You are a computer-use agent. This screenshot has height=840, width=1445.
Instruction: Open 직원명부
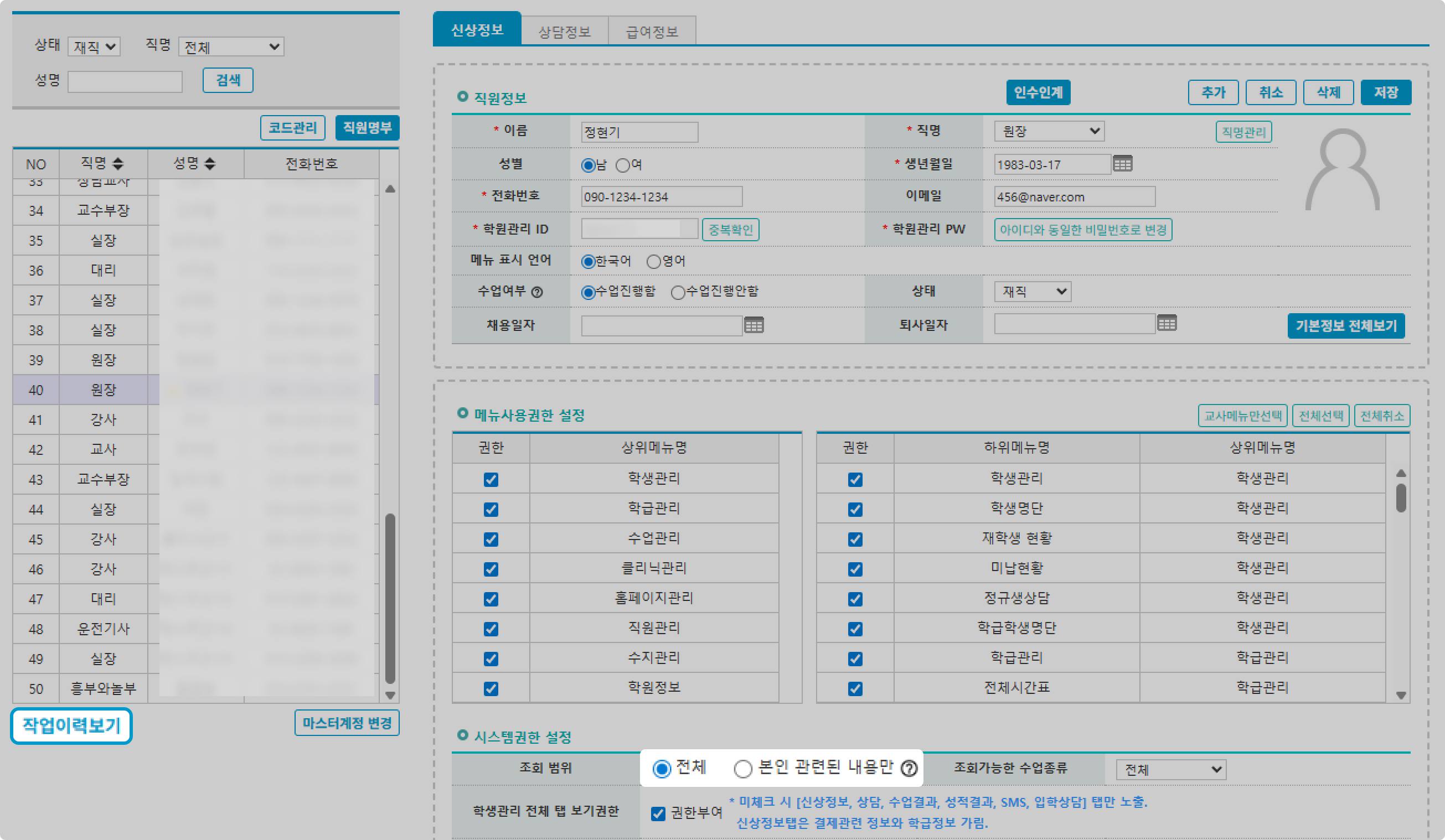(367, 127)
